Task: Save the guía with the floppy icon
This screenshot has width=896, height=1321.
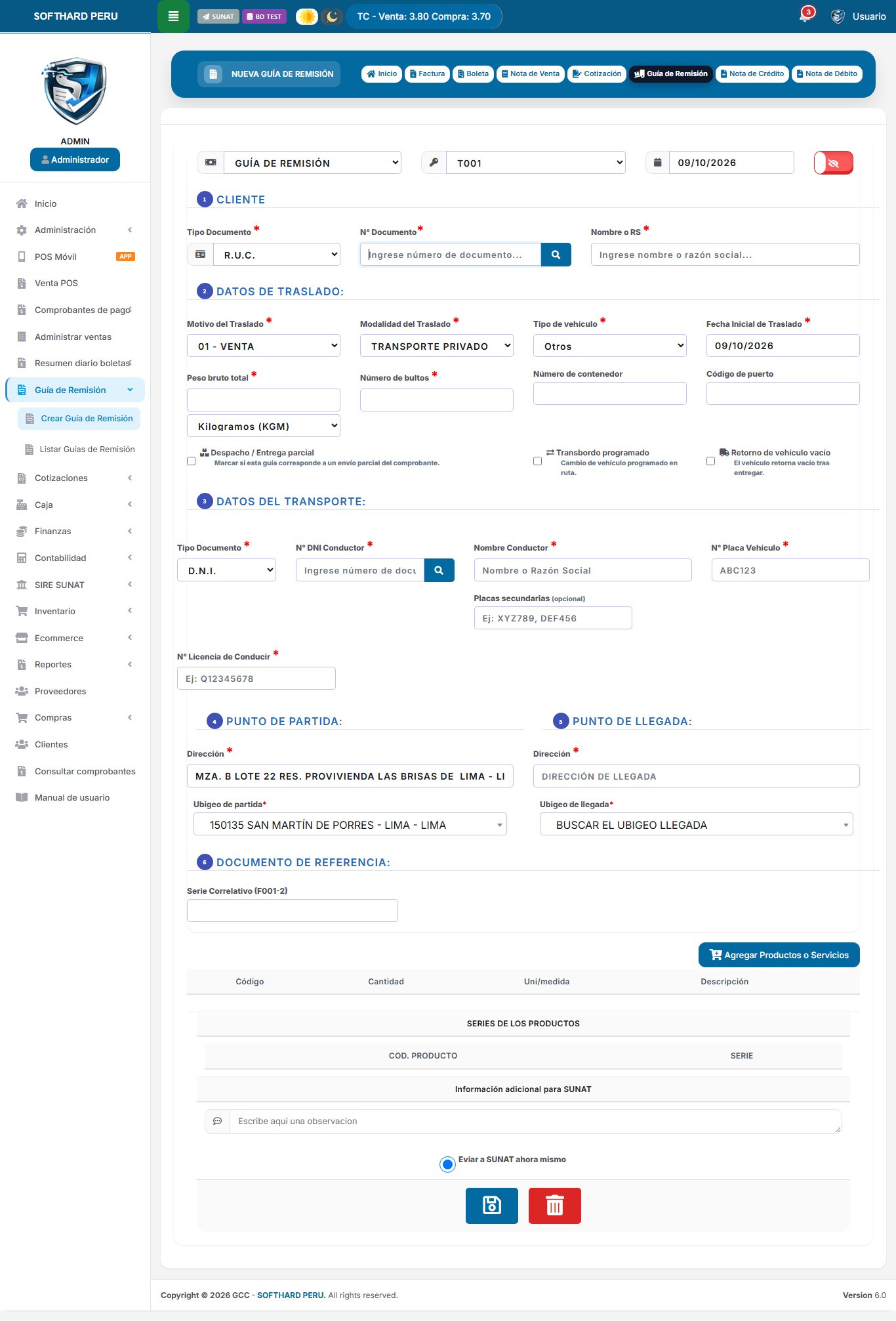Action: 492,1206
